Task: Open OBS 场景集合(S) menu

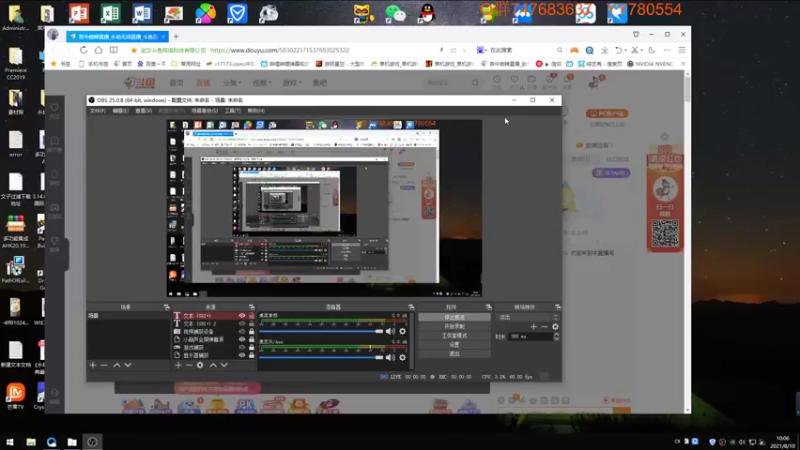Action: coord(205,111)
